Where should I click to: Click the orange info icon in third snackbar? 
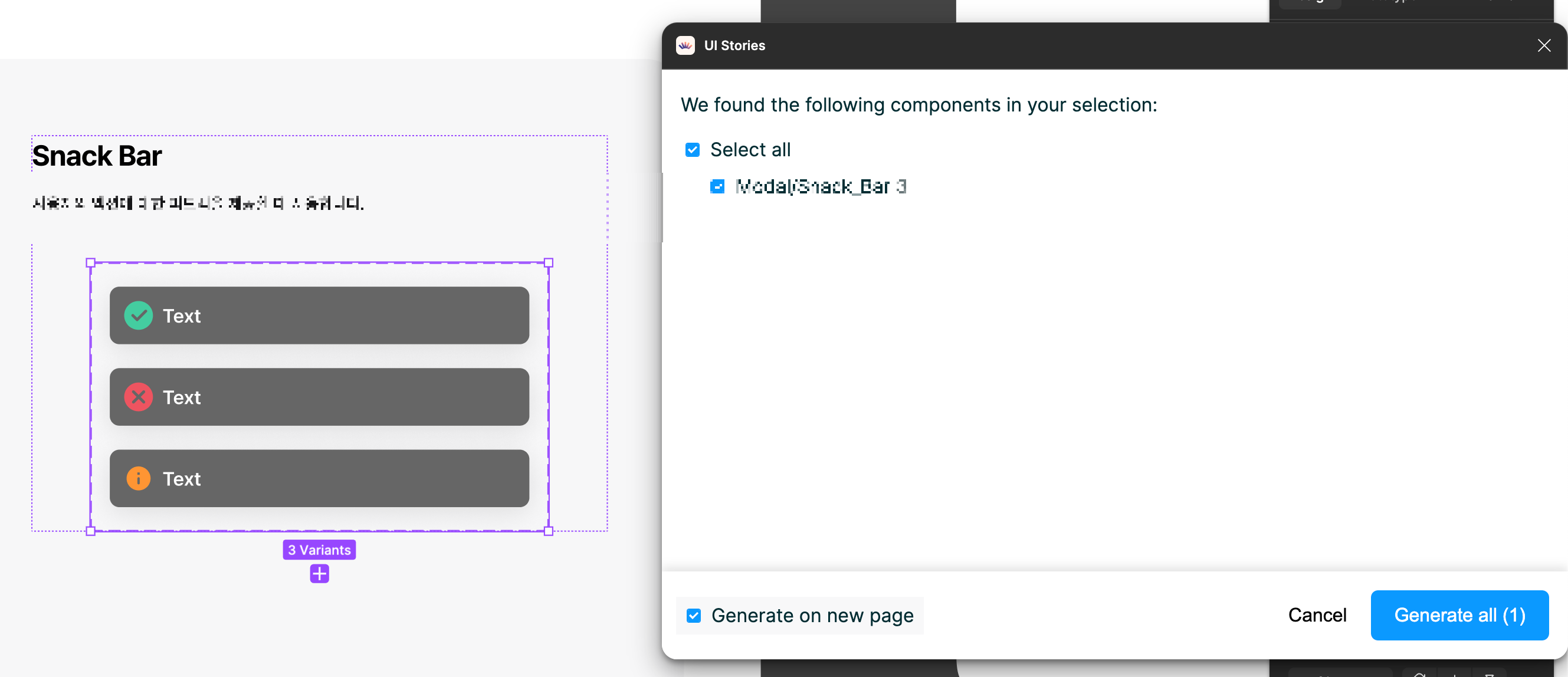tap(138, 479)
